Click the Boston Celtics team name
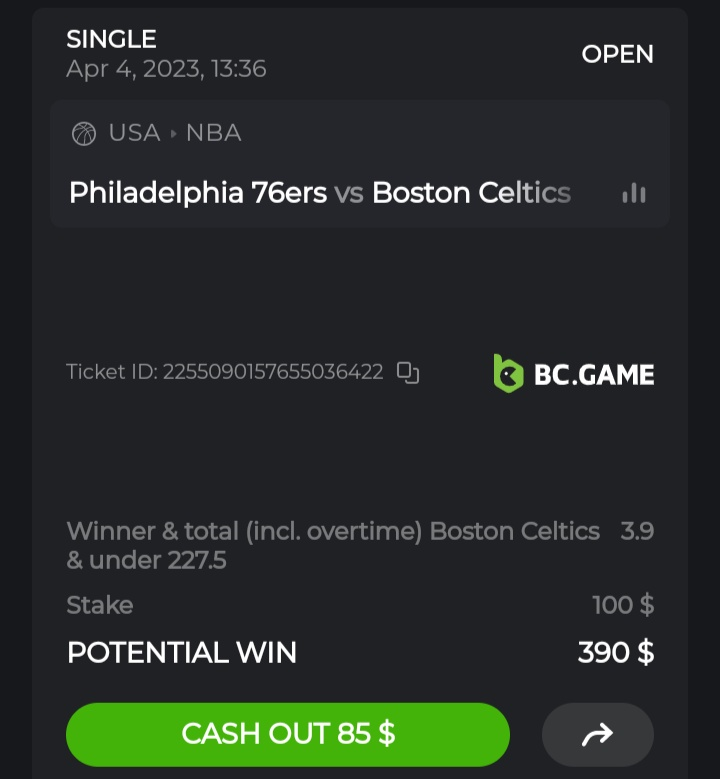 (471, 192)
